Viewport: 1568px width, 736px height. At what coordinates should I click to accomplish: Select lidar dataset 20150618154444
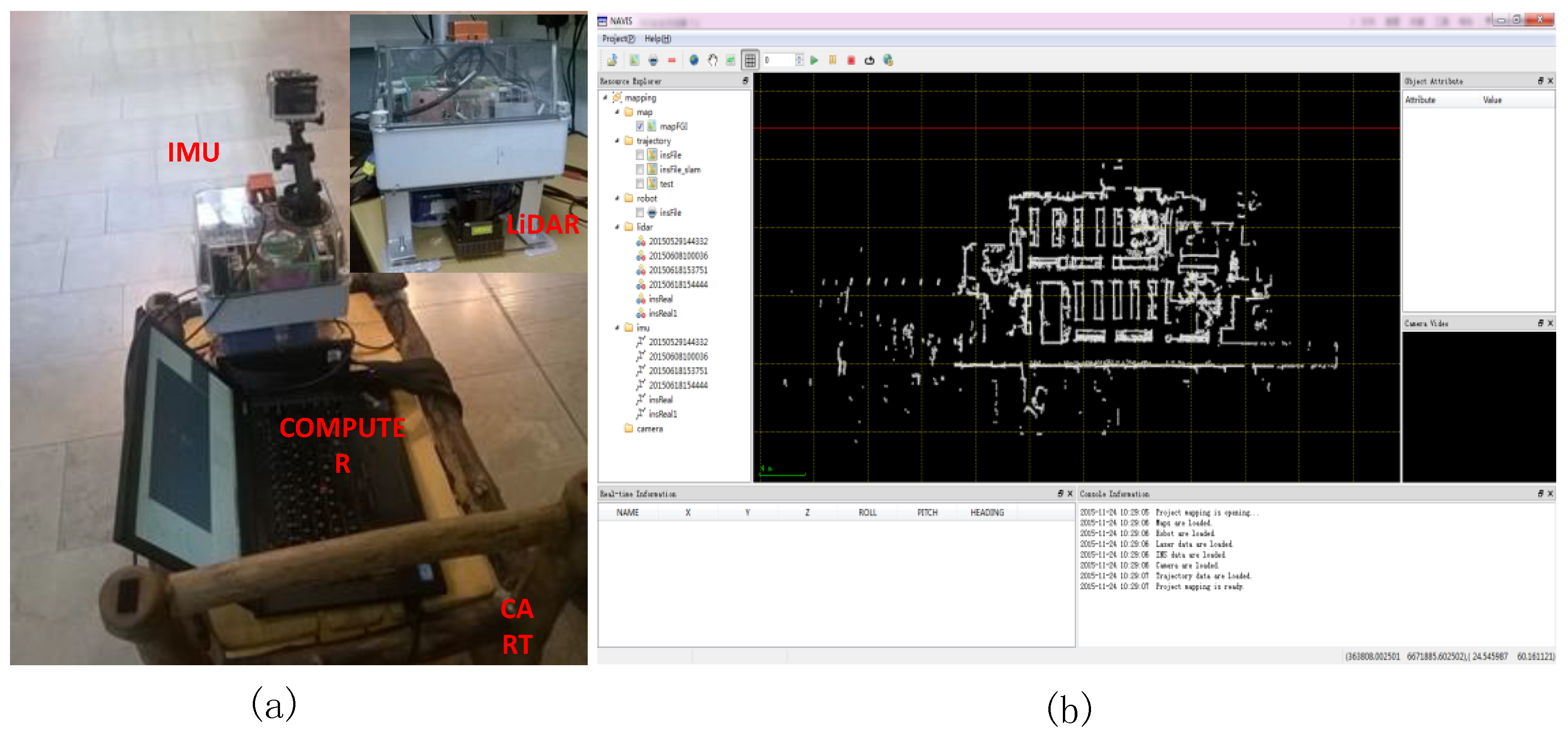tap(678, 285)
